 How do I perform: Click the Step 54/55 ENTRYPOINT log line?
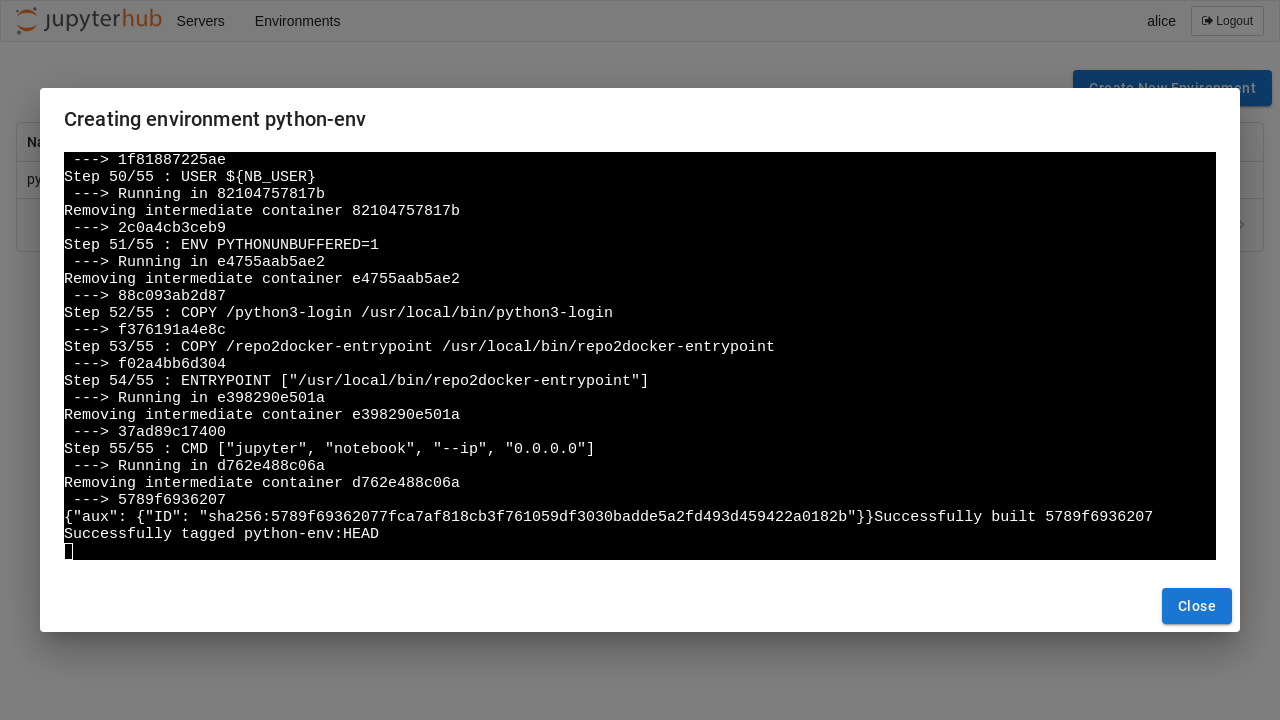pyautogui.click(x=356, y=381)
